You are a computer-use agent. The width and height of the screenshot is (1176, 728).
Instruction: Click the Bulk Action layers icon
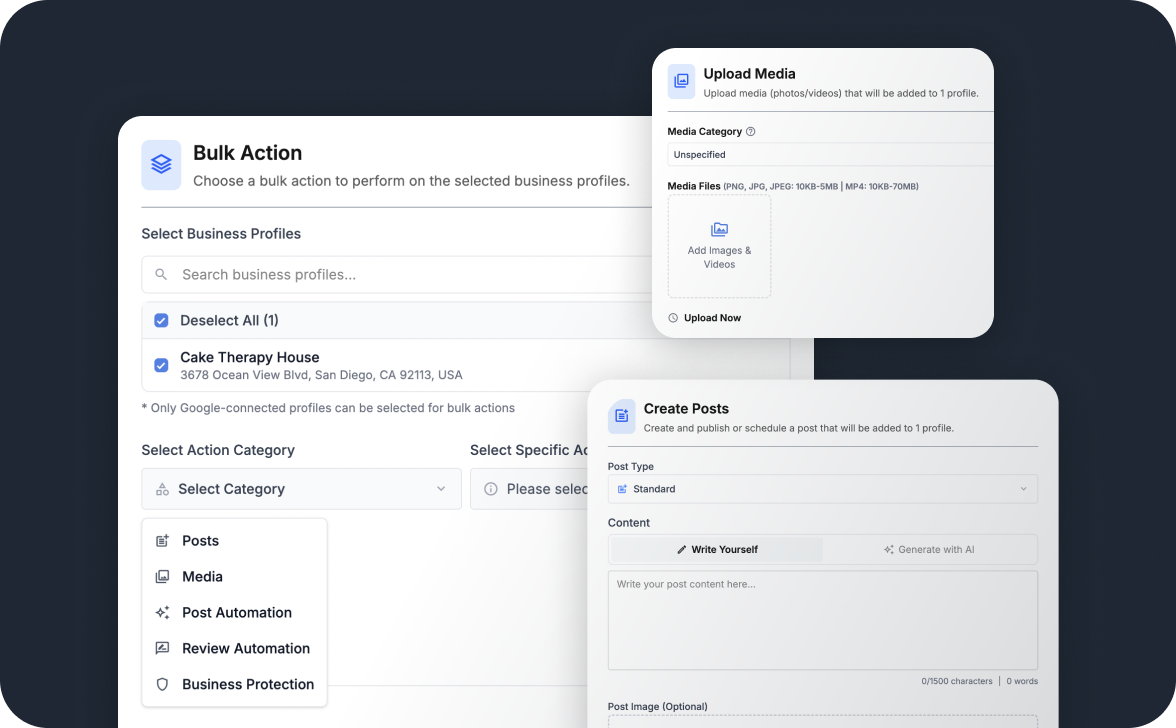(161, 164)
